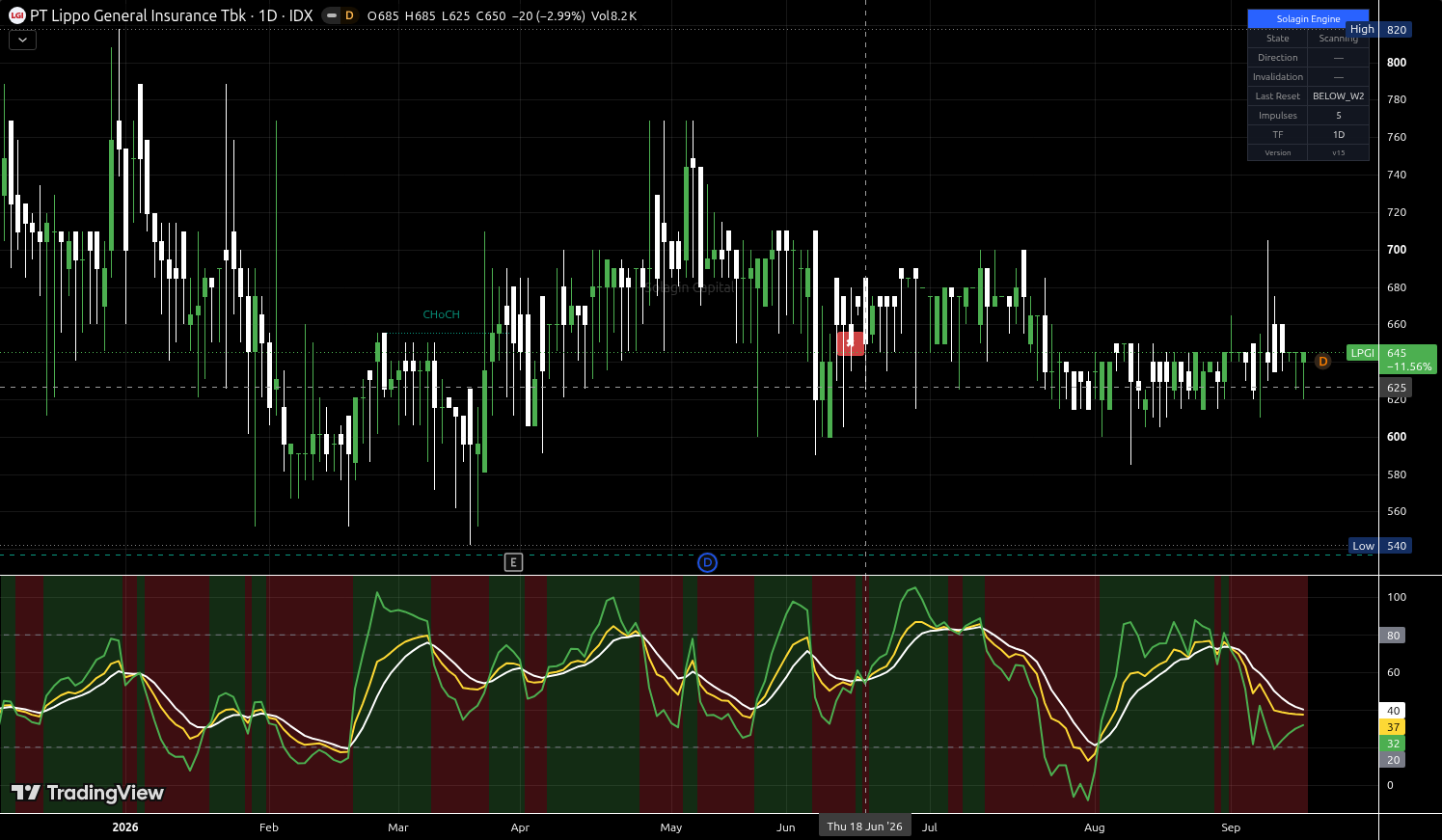The image size is (1442, 840).
Task: Click the 2026 year label on the time axis
Action: pos(125,827)
